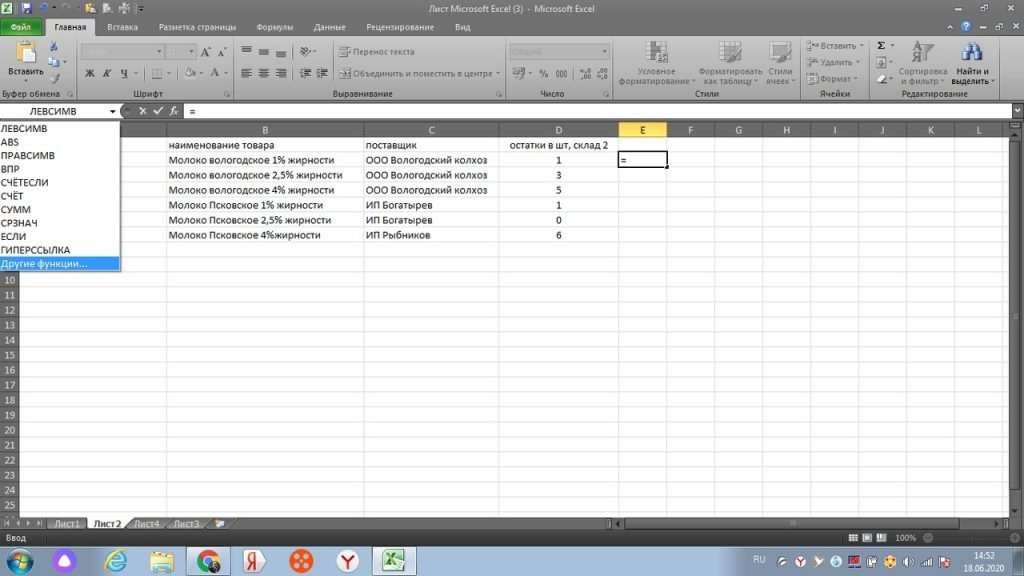Toggle Перенос текста wrap text
The image size is (1024, 576).
pos(377,52)
